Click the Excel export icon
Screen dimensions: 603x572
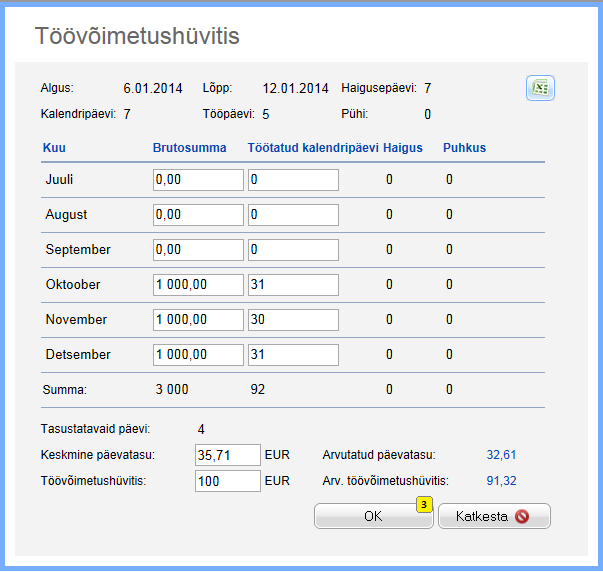pyautogui.click(x=540, y=88)
